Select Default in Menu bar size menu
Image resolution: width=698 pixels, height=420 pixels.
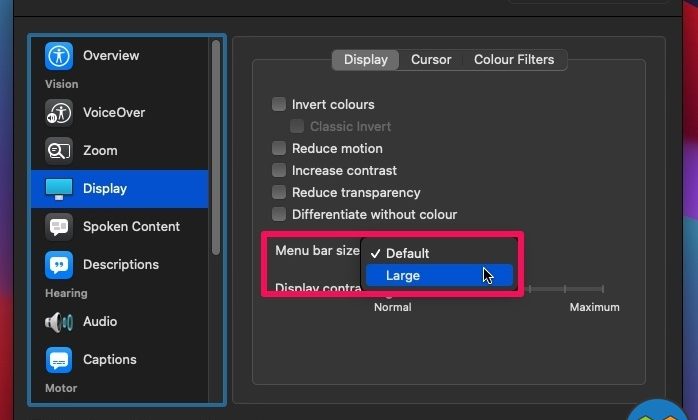point(439,253)
